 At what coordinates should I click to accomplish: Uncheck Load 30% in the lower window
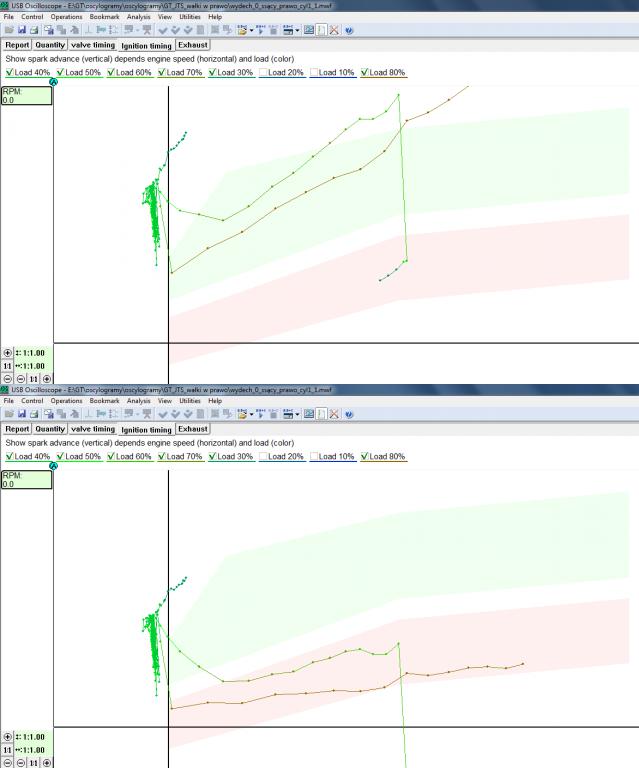click(213, 456)
